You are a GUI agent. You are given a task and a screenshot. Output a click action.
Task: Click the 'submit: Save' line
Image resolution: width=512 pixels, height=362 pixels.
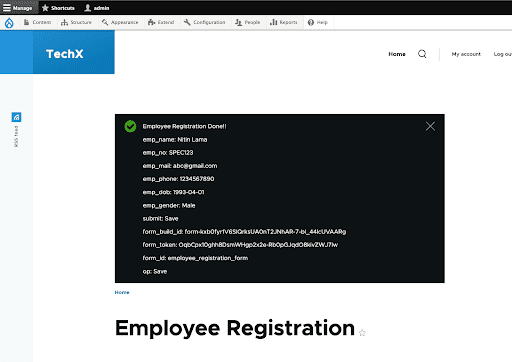coord(160,219)
